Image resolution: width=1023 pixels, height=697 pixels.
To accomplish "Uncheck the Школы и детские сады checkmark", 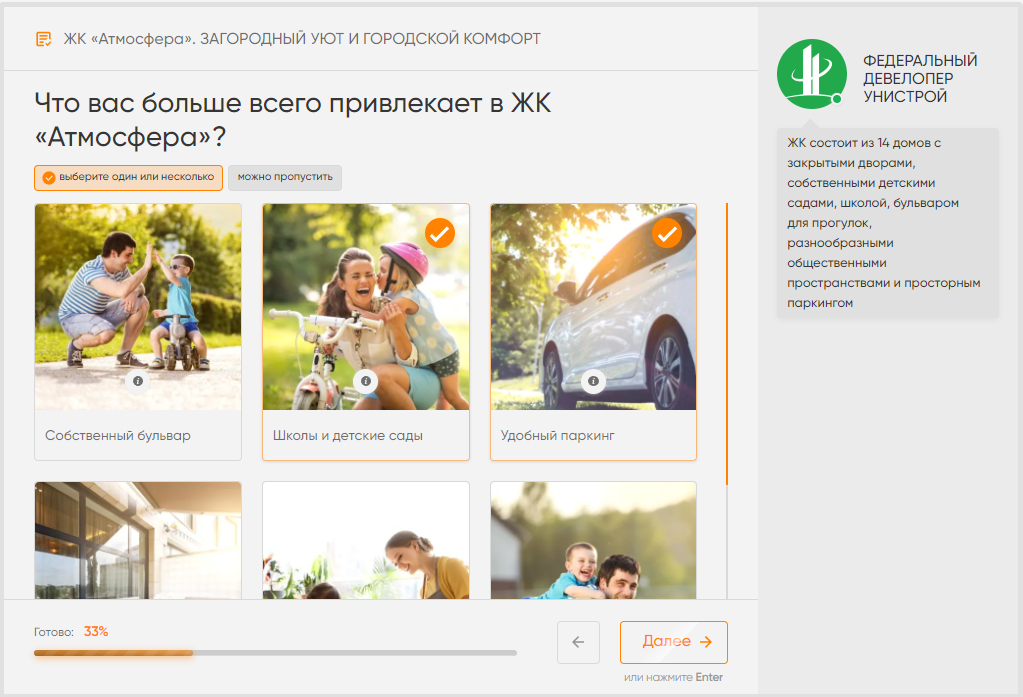I will pos(440,233).
